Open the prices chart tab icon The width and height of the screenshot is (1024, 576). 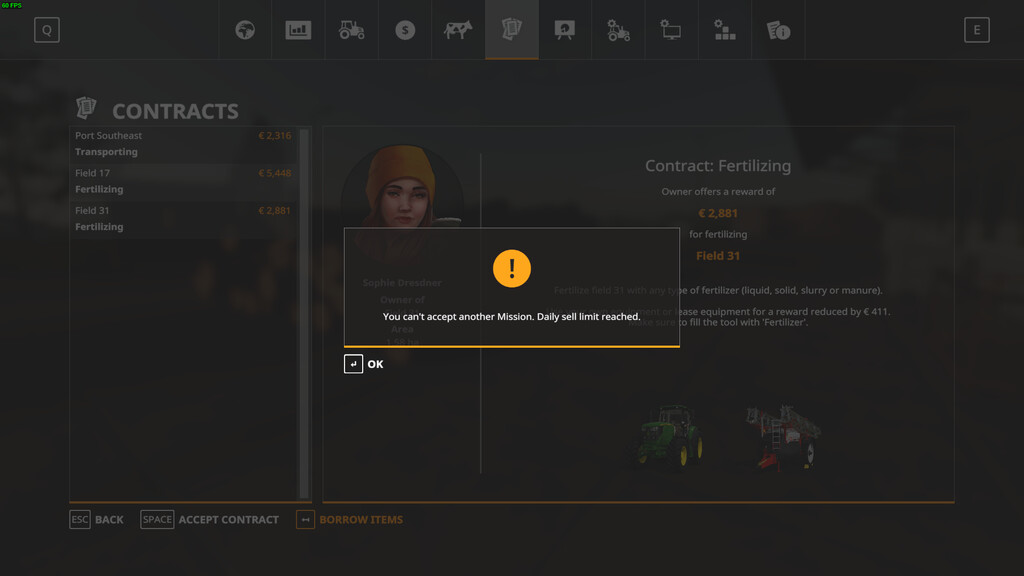[298, 30]
